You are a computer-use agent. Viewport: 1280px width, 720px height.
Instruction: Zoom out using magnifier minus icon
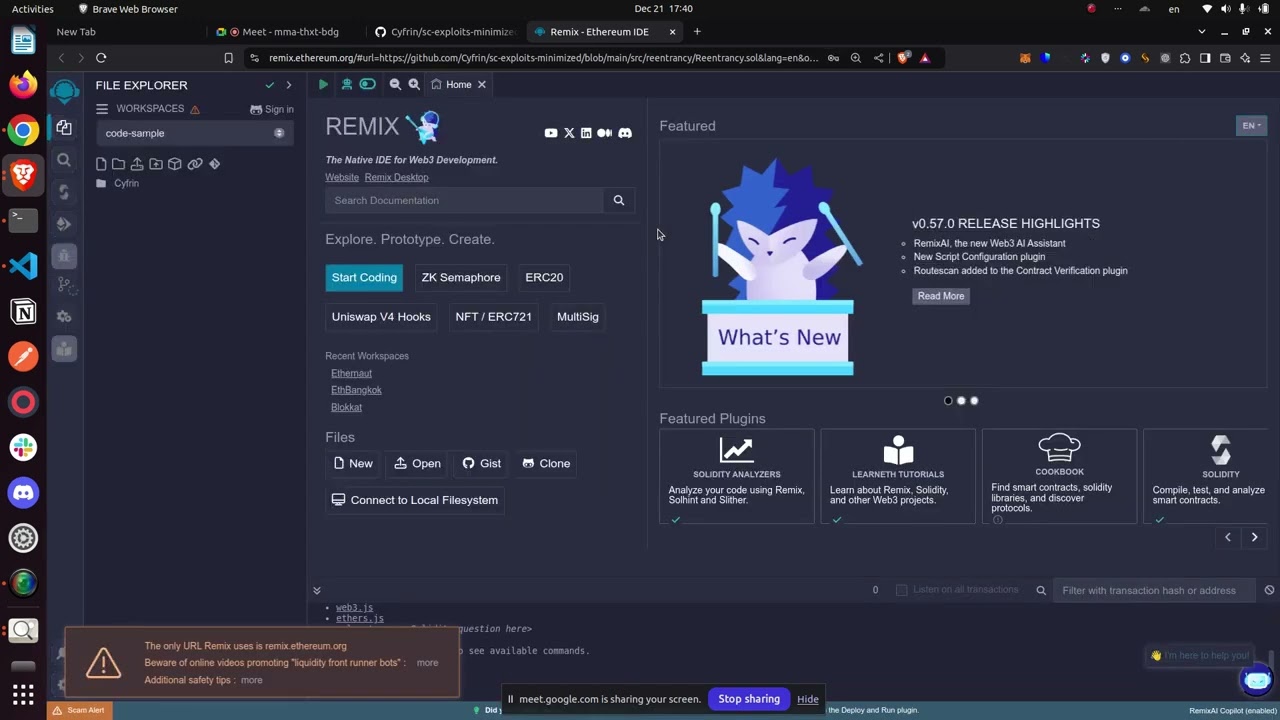tap(395, 85)
